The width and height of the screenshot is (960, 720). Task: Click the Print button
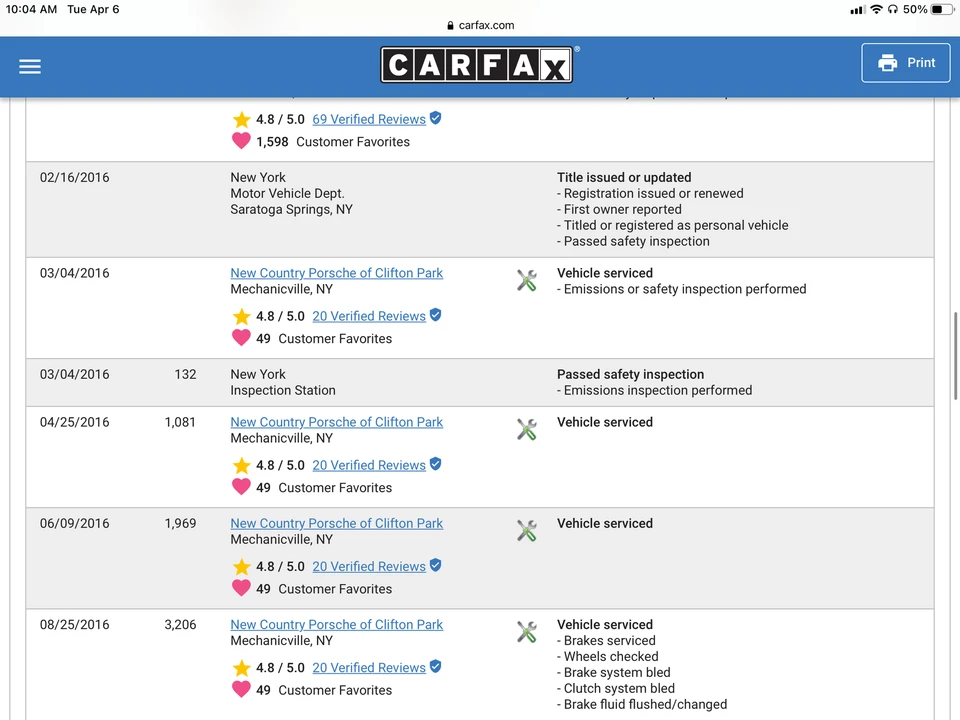point(906,62)
